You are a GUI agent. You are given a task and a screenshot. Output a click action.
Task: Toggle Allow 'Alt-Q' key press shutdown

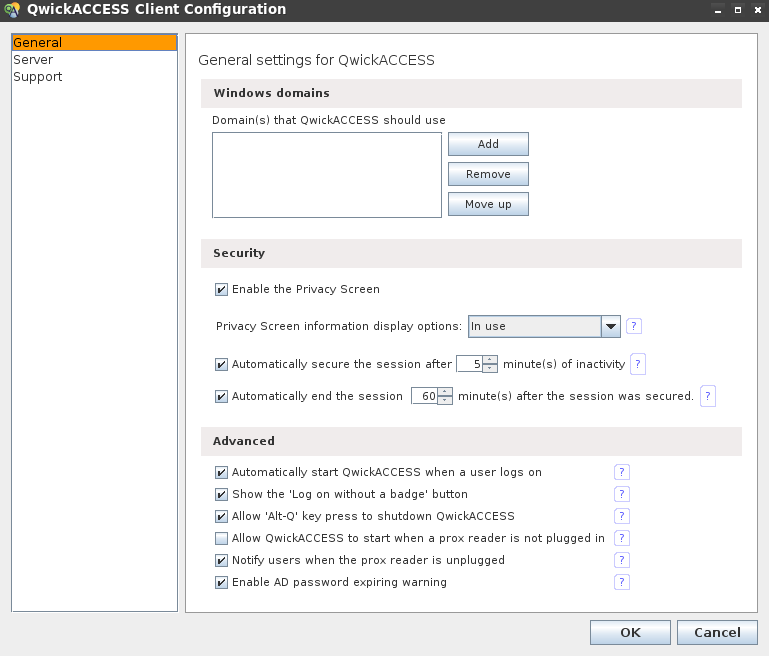coord(221,516)
